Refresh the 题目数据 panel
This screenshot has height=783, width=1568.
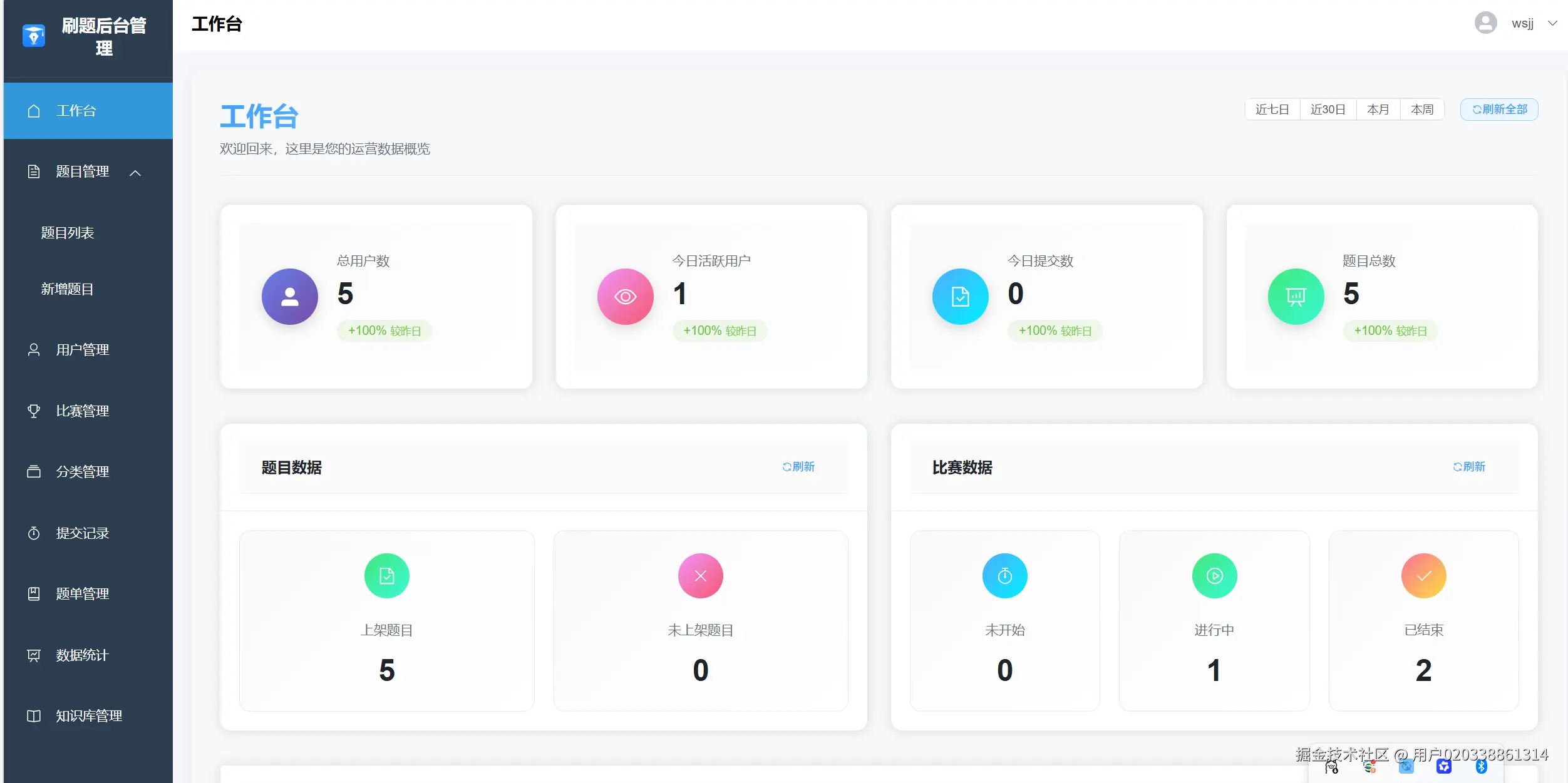(x=798, y=467)
